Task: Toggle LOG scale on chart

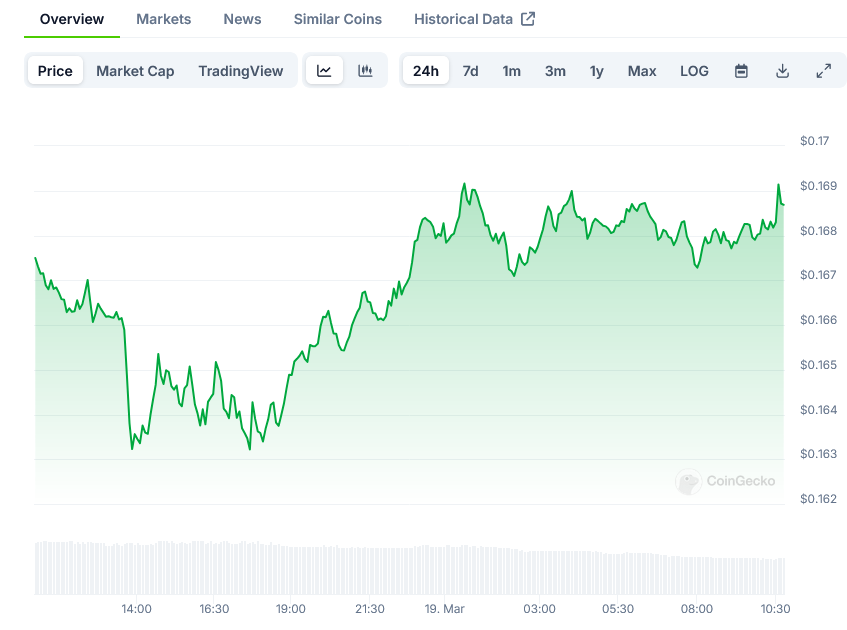Action: click(694, 71)
